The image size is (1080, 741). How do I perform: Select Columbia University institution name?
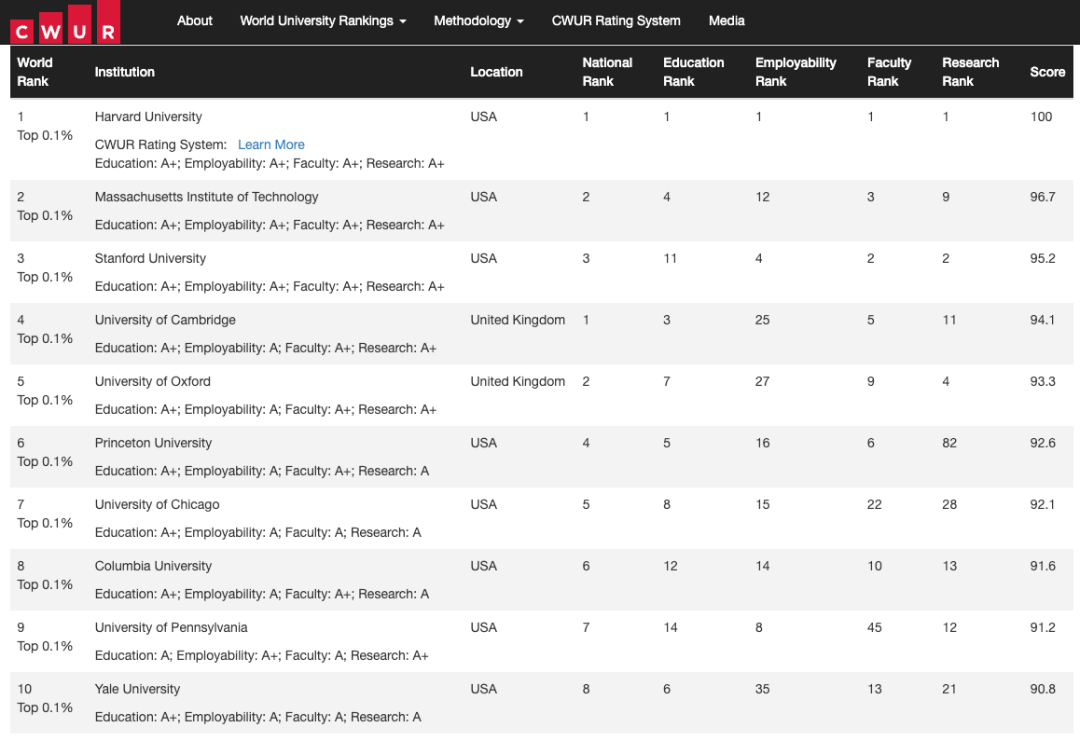(x=153, y=566)
